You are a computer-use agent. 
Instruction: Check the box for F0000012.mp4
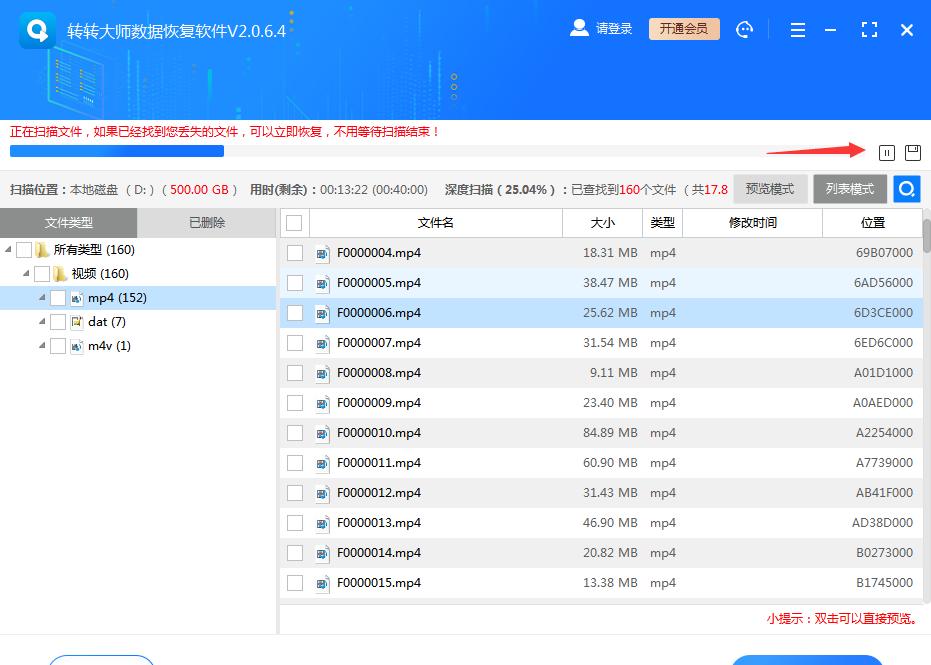coord(295,493)
